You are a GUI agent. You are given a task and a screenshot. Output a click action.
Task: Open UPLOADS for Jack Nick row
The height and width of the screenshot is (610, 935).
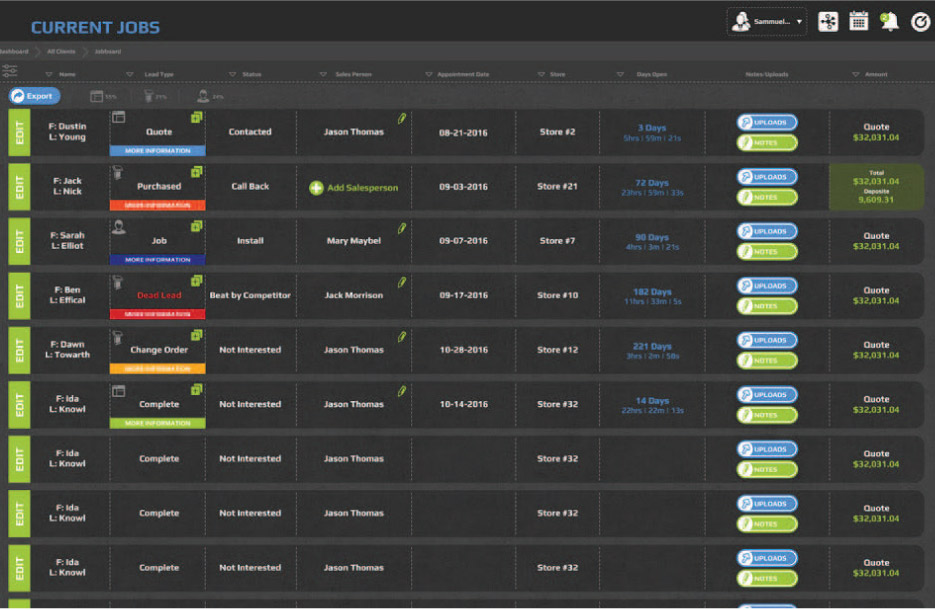tap(767, 177)
